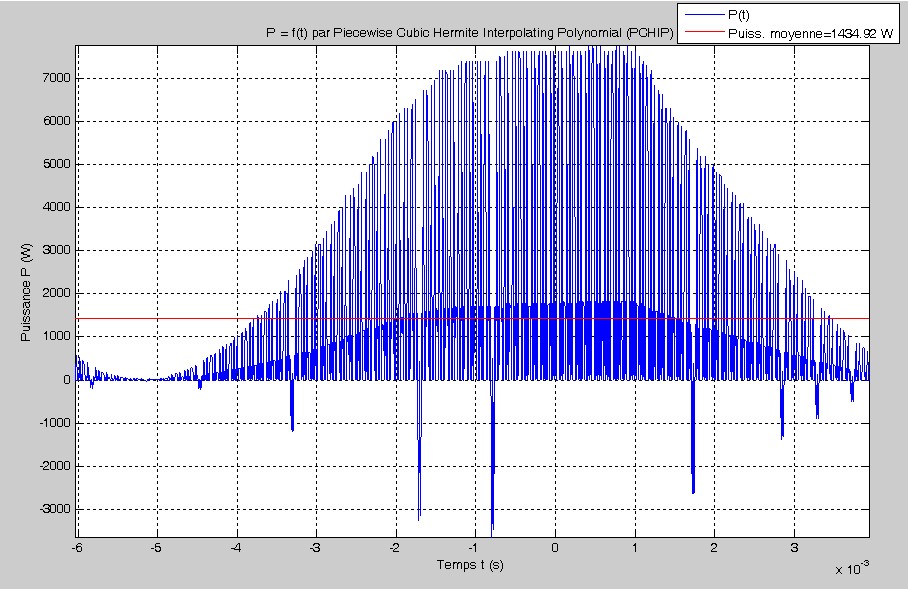Click the 'Puissance P (W)' y-axis label

pyautogui.click(x=26, y=292)
